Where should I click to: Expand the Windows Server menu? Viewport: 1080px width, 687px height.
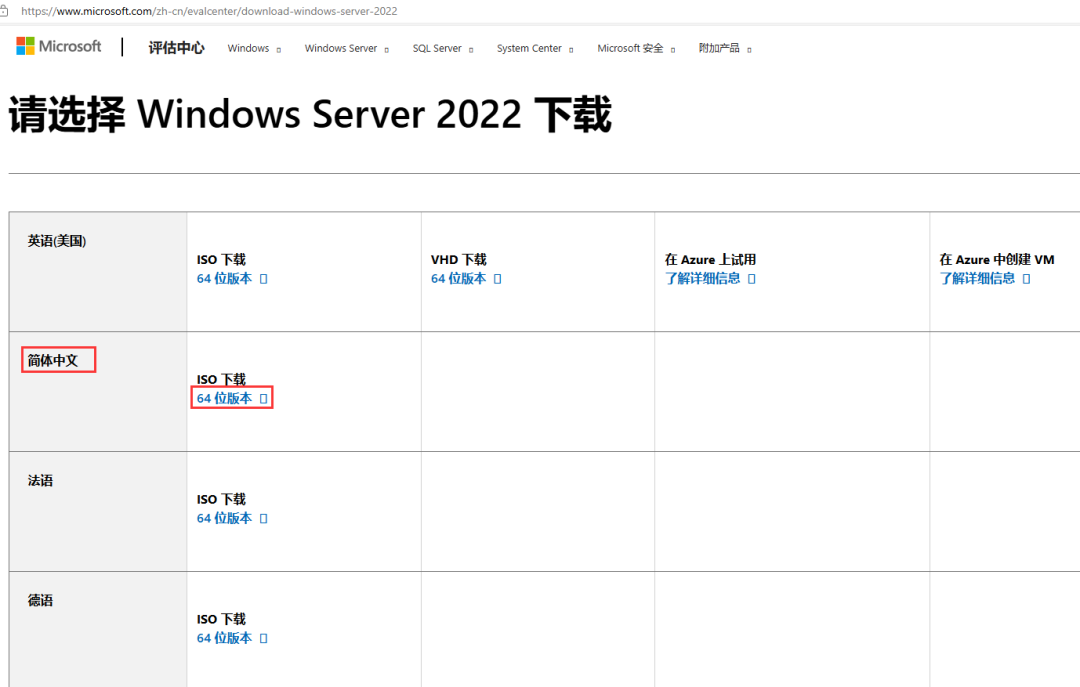tap(346, 48)
